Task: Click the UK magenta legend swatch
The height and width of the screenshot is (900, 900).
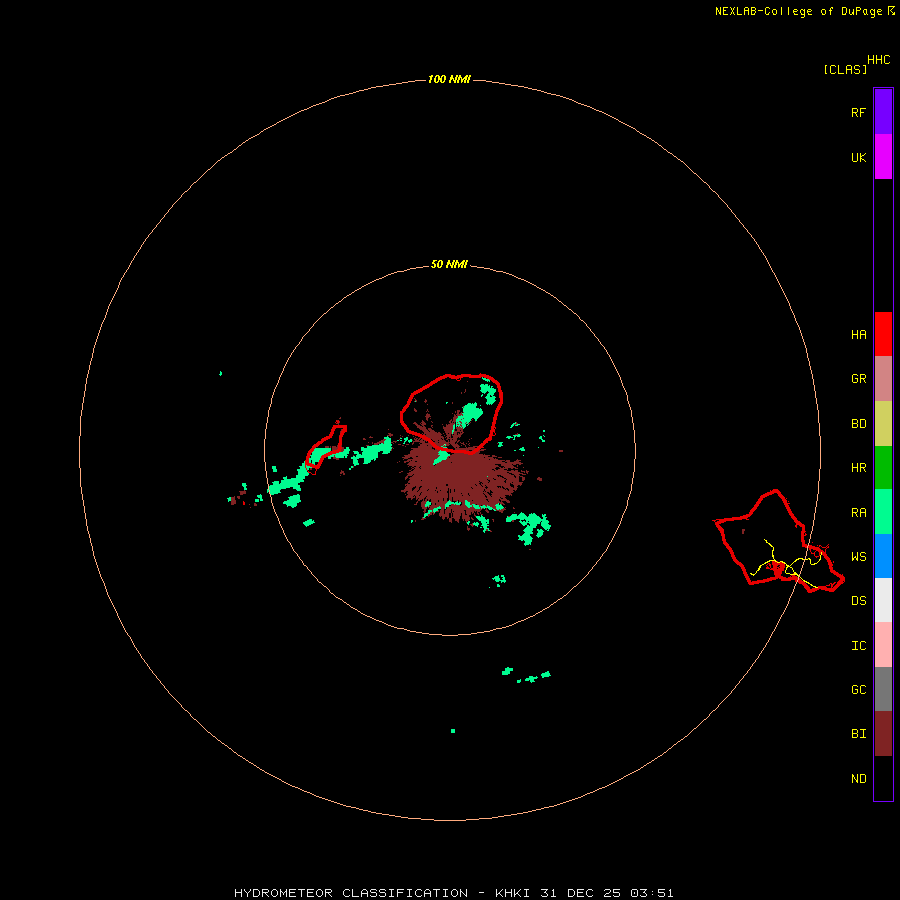Action: coord(883,157)
